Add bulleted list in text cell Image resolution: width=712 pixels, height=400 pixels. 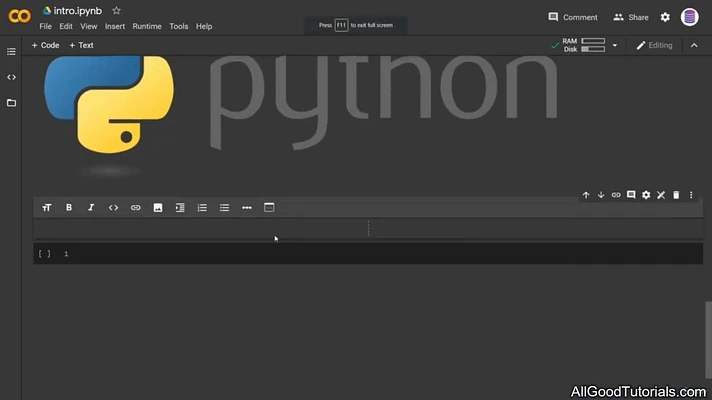pyautogui.click(x=224, y=207)
